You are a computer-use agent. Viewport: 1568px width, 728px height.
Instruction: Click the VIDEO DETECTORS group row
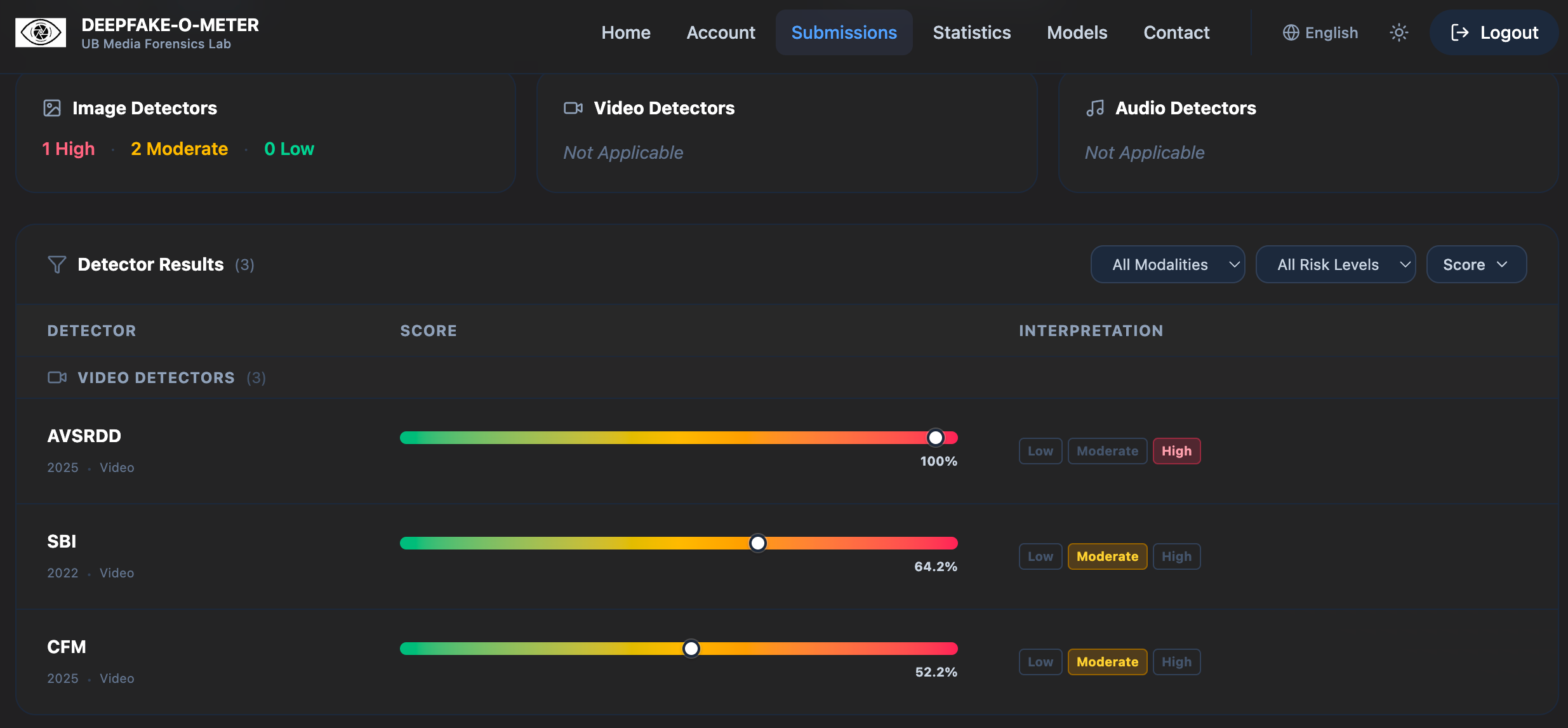[x=787, y=378]
